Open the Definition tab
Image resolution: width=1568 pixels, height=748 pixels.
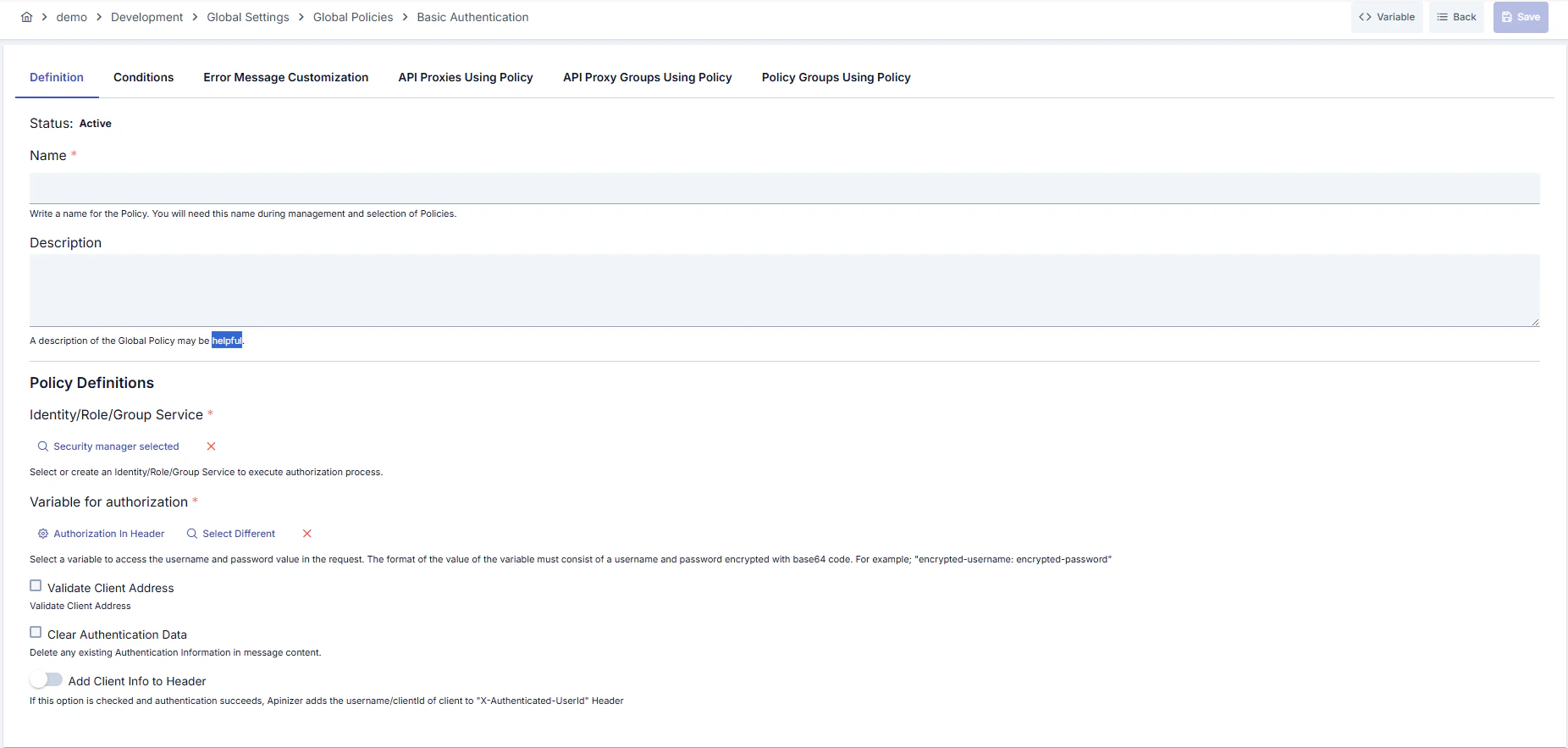57,77
